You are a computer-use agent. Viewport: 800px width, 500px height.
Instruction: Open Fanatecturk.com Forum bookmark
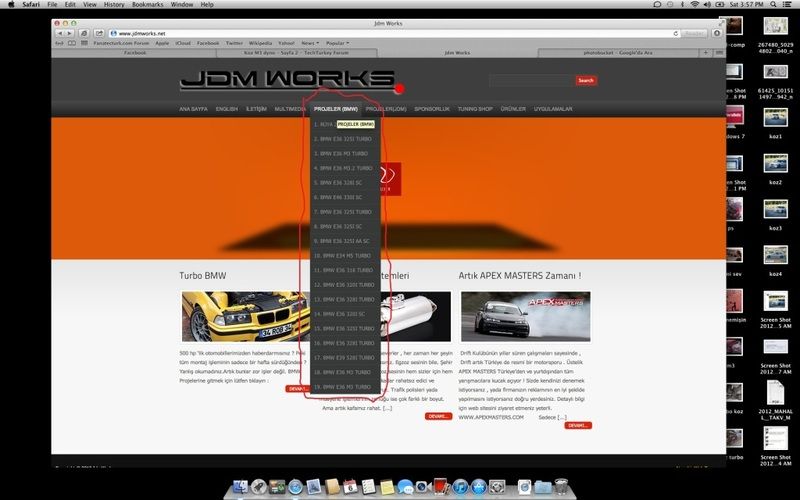[121, 43]
